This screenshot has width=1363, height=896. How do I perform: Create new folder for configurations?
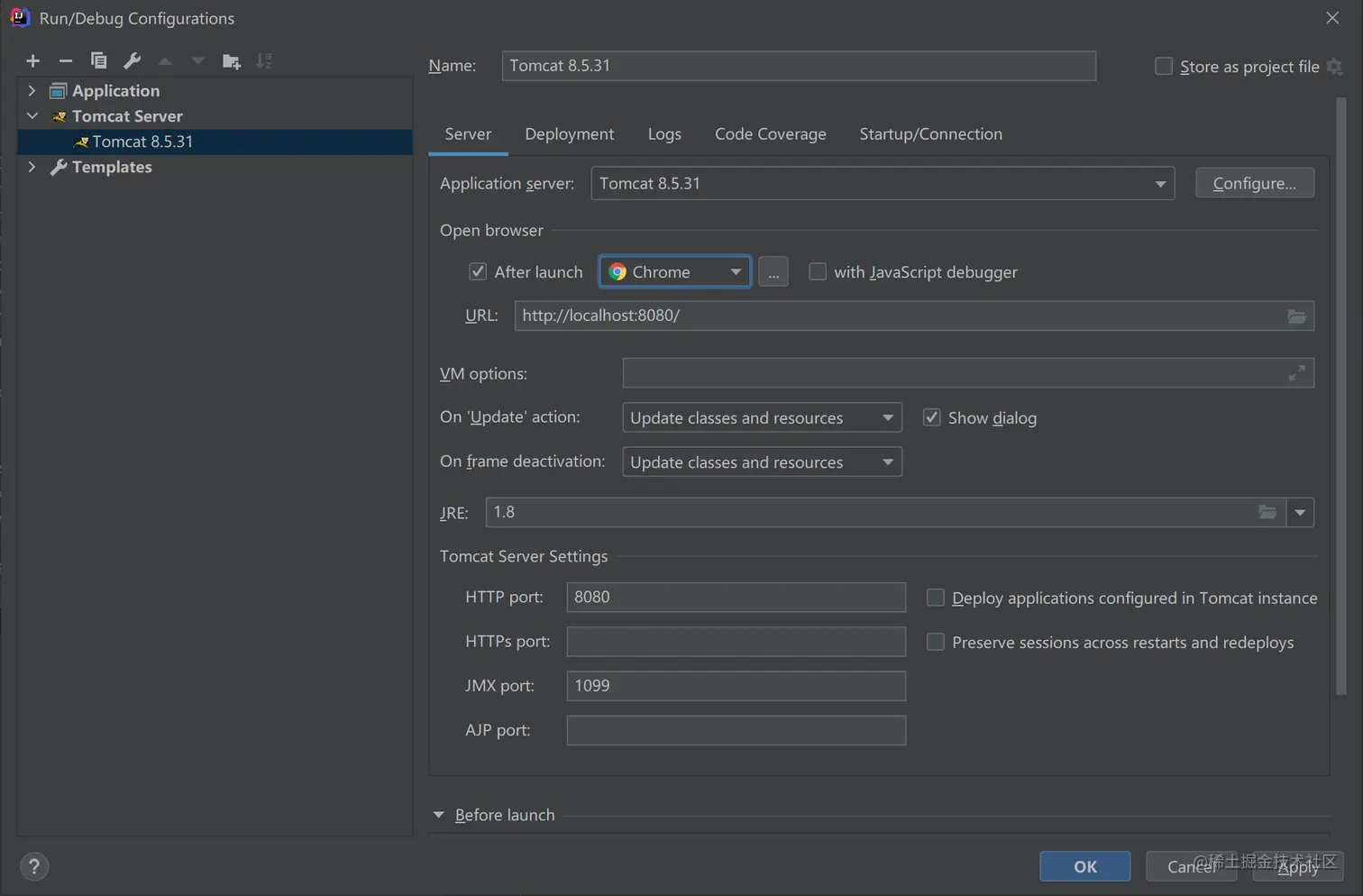click(232, 60)
